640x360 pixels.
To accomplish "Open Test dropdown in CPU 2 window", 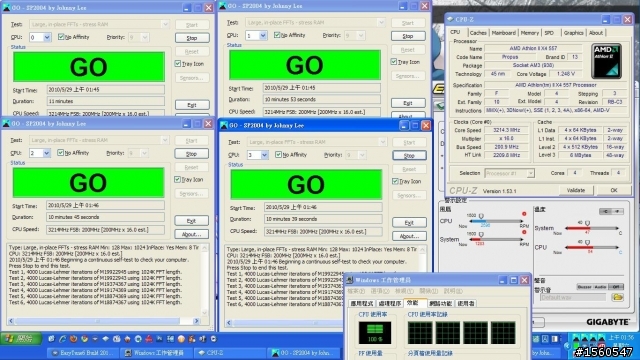I will [x=99, y=140].
